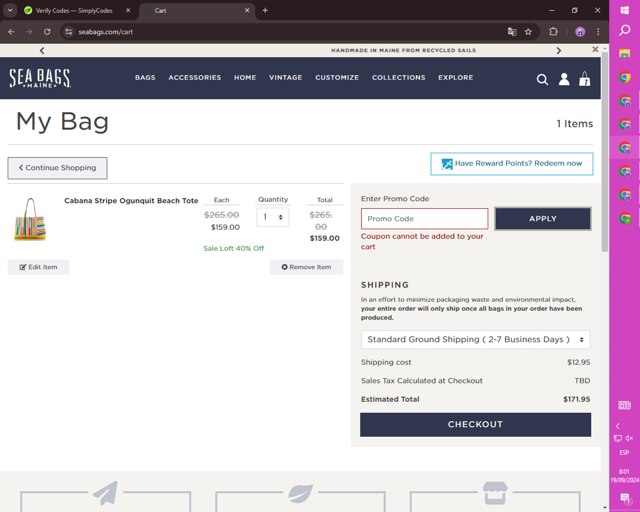
Task: Go to previous announcement banner message
Action: 42,51
